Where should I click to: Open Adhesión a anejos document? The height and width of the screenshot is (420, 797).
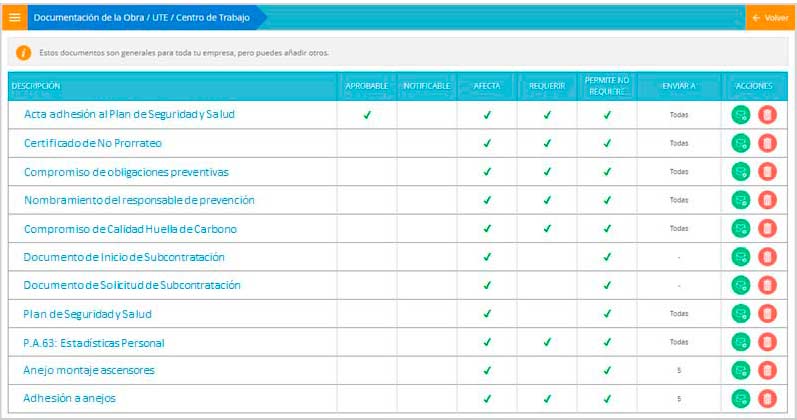coord(69,399)
